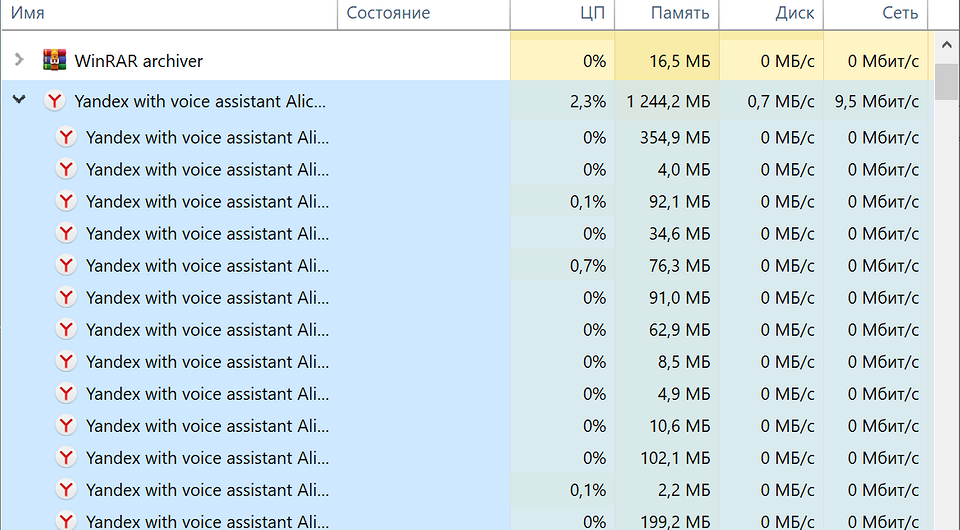Click Yandex icon beside 354,9 МБ row
Viewport: 960px width, 530px height.
66,137
